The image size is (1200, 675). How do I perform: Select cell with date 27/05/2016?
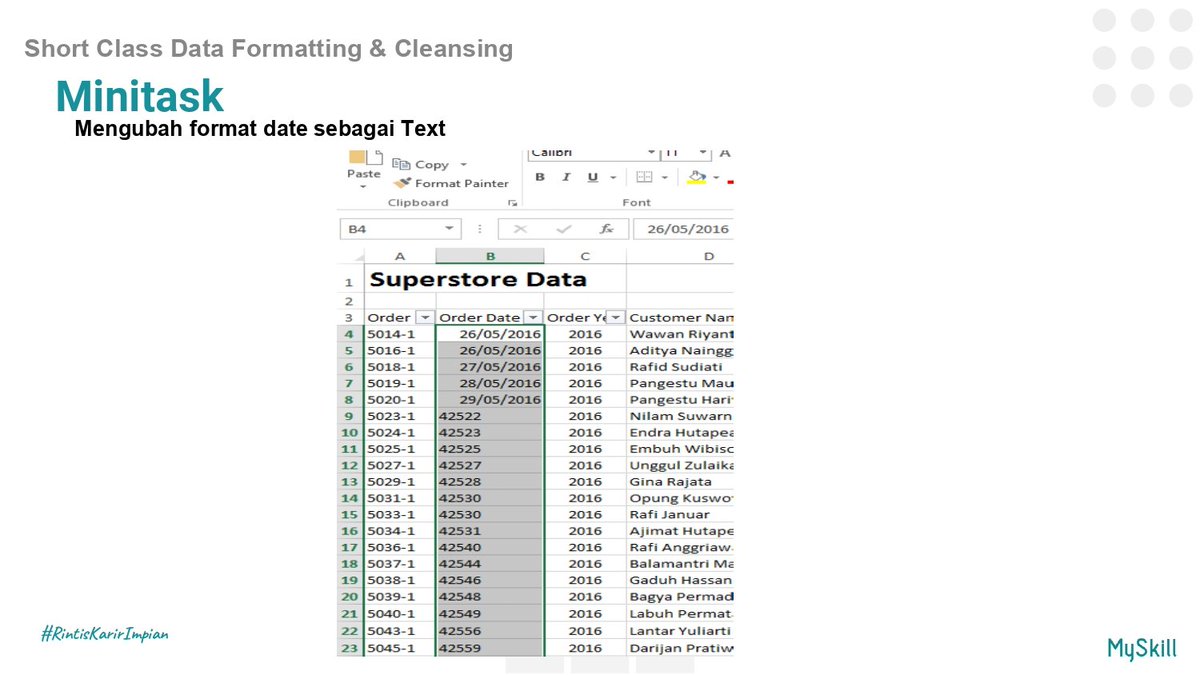(490, 367)
